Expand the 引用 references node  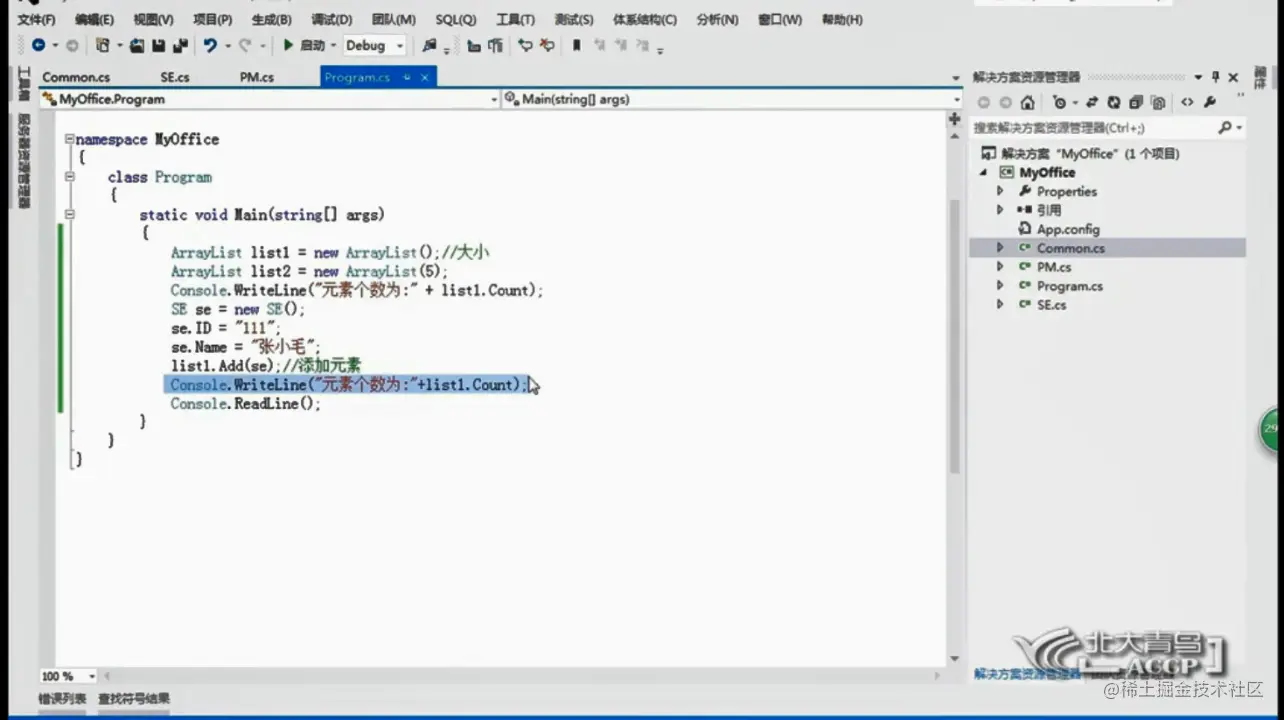[x=1000, y=210]
